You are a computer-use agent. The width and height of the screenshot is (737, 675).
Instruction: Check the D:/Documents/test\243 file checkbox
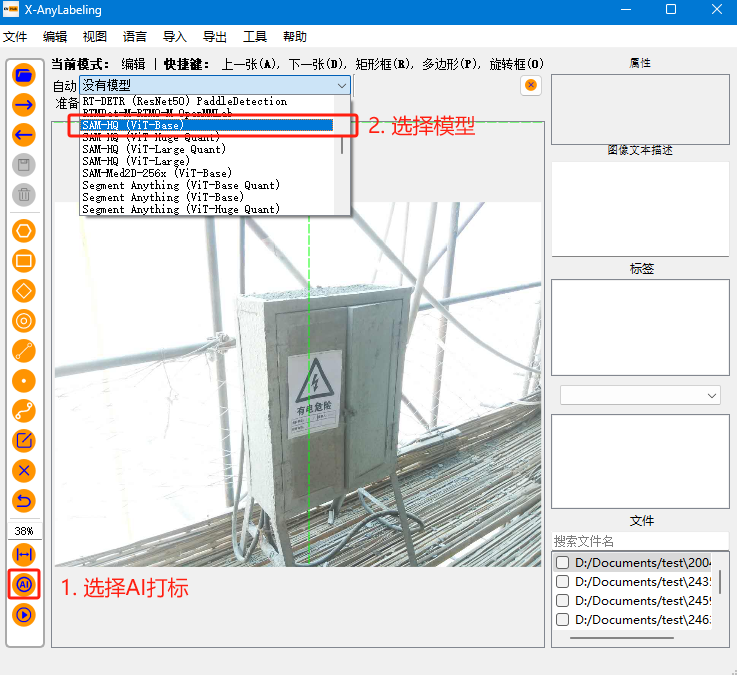[562, 581]
